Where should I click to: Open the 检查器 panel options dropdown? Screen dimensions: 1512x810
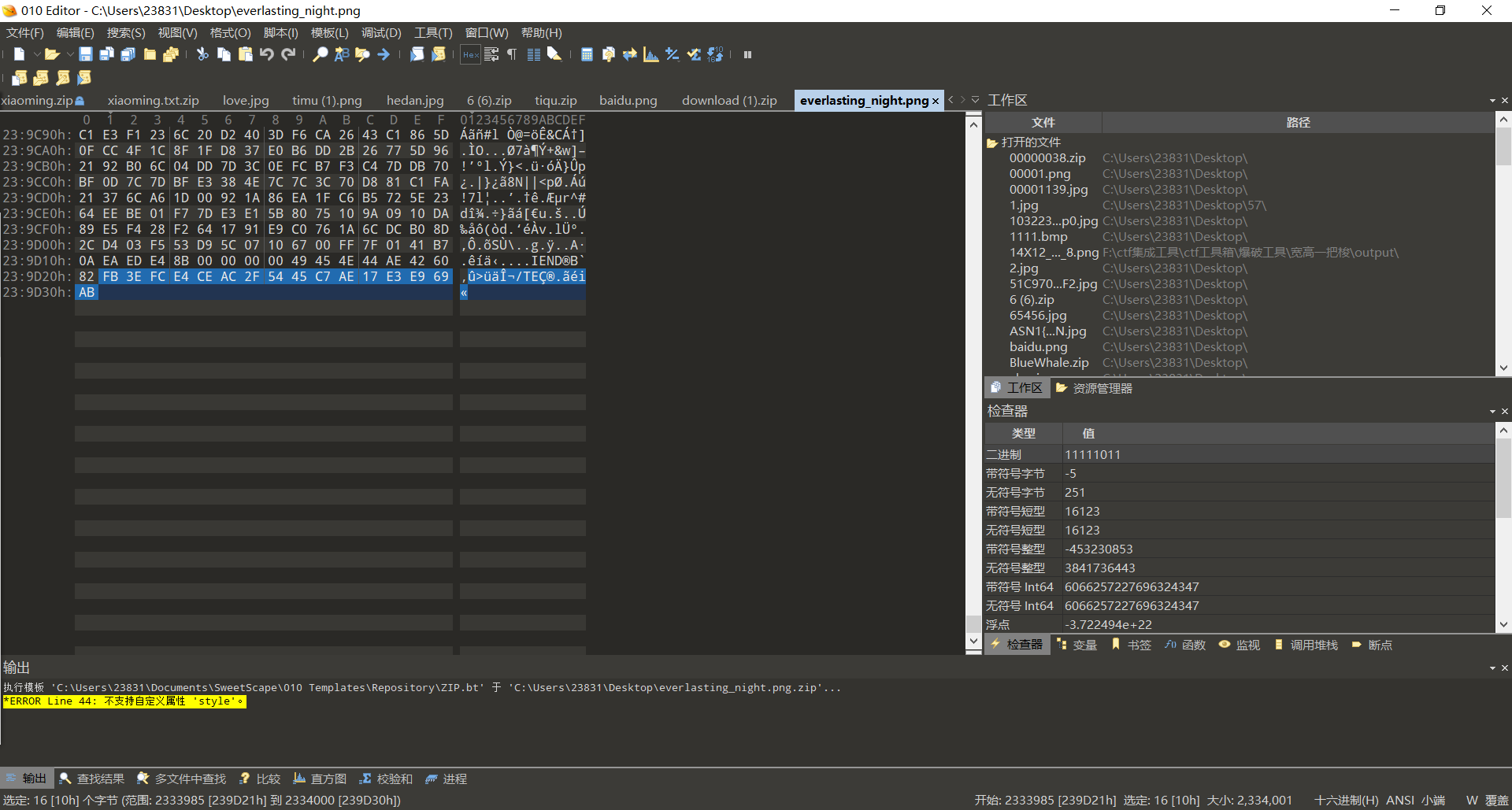1492,412
